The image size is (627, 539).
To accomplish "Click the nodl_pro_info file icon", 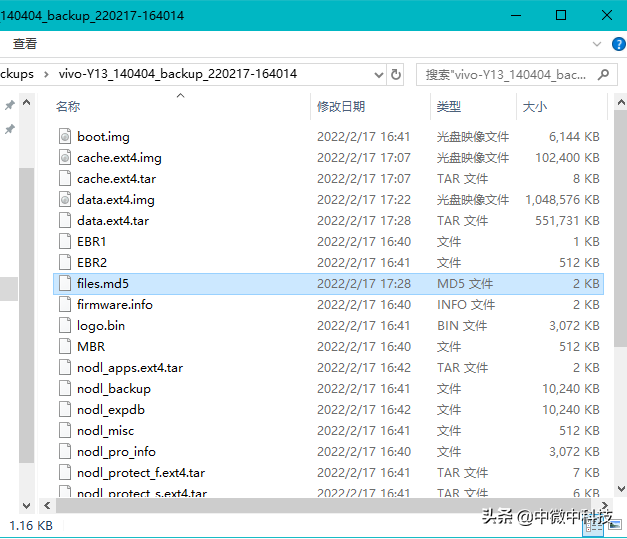I will pos(65,451).
